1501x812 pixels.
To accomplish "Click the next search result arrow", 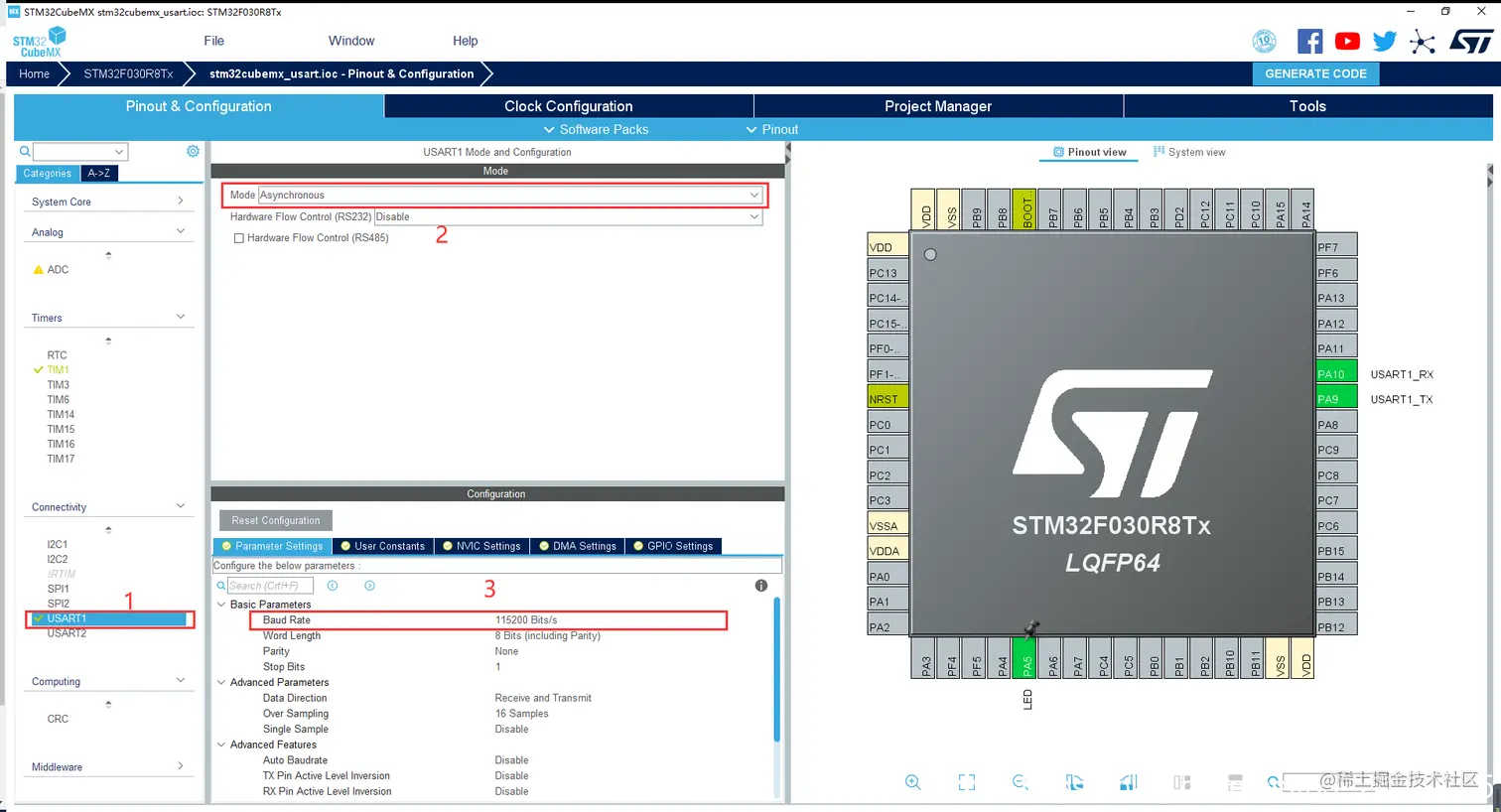I will (369, 586).
